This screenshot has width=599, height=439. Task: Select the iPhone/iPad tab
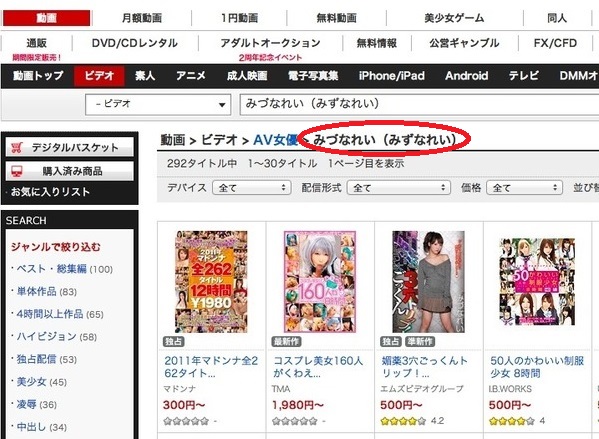coord(392,76)
